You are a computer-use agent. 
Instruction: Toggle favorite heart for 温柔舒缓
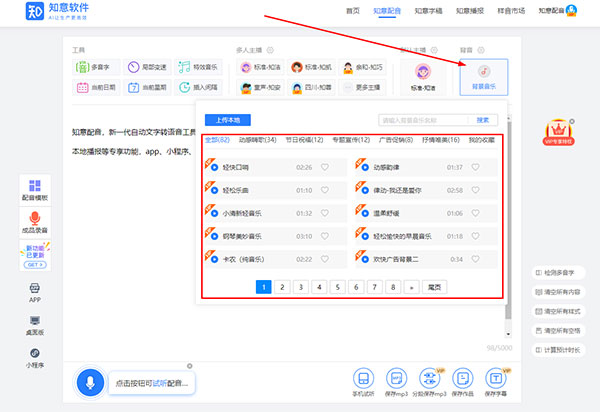coord(475,213)
